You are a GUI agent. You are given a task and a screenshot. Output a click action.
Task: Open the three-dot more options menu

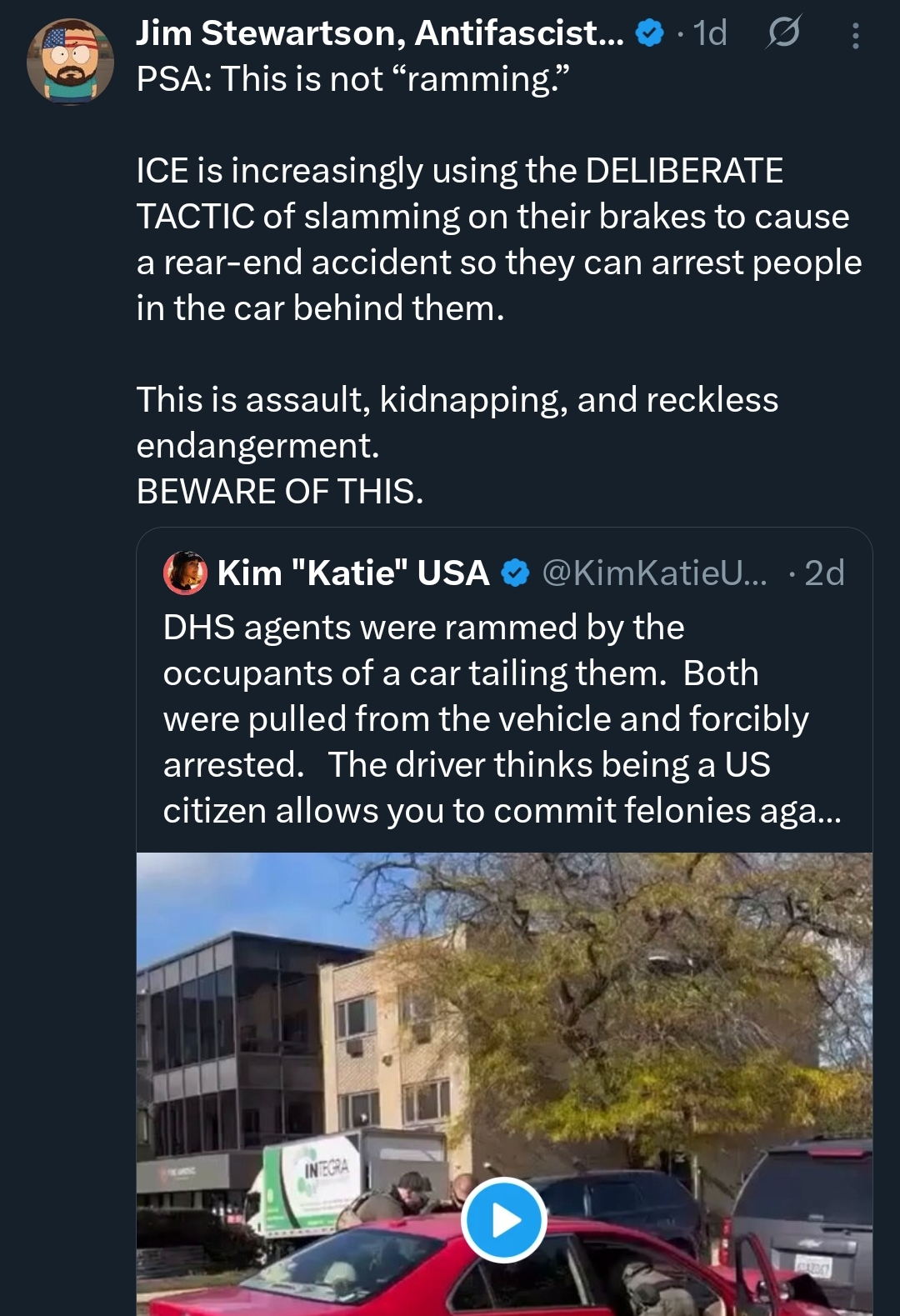855,35
